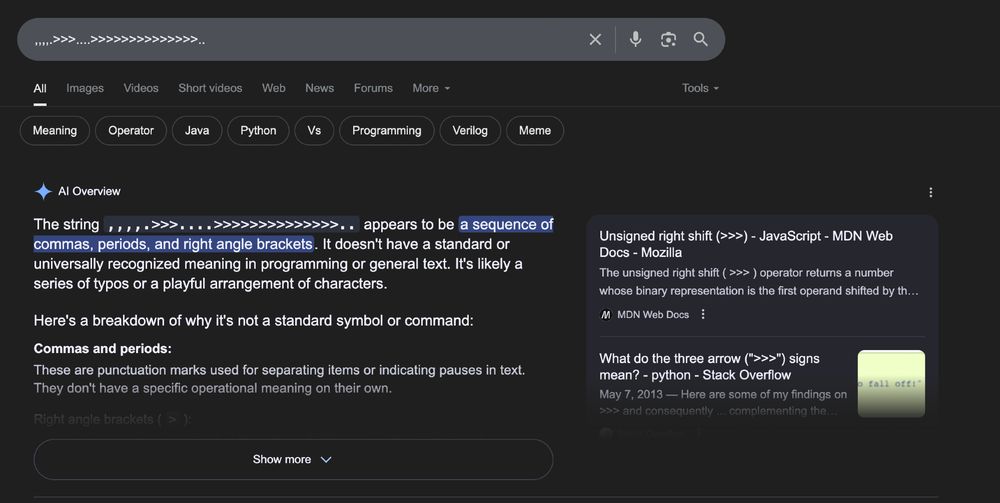1000x503 pixels.
Task: Go to the News tab
Action: pyautogui.click(x=320, y=88)
